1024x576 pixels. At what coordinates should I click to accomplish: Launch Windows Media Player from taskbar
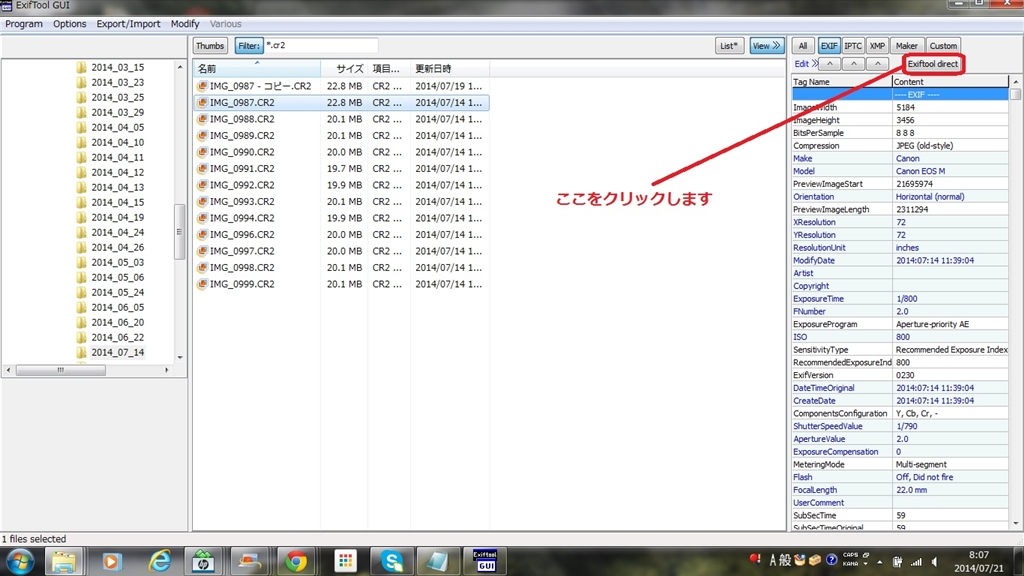pyautogui.click(x=111, y=562)
